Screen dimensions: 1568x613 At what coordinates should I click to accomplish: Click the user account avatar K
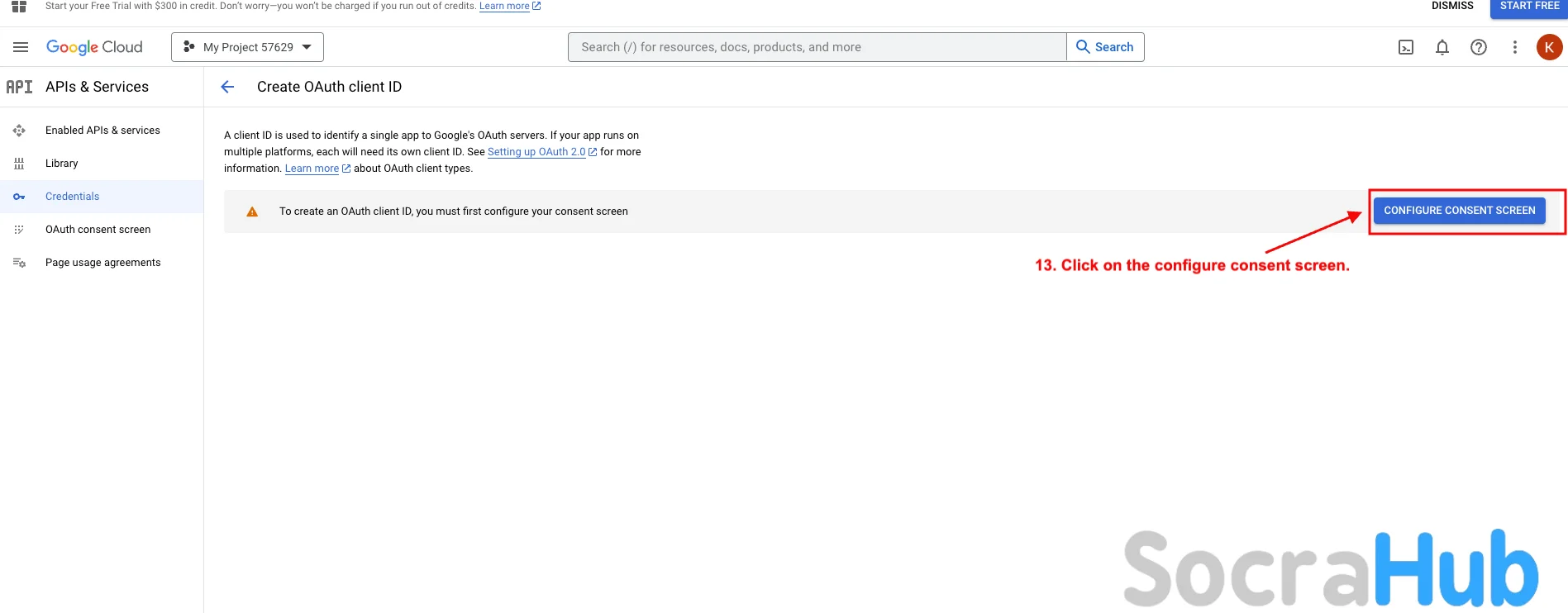1549,47
